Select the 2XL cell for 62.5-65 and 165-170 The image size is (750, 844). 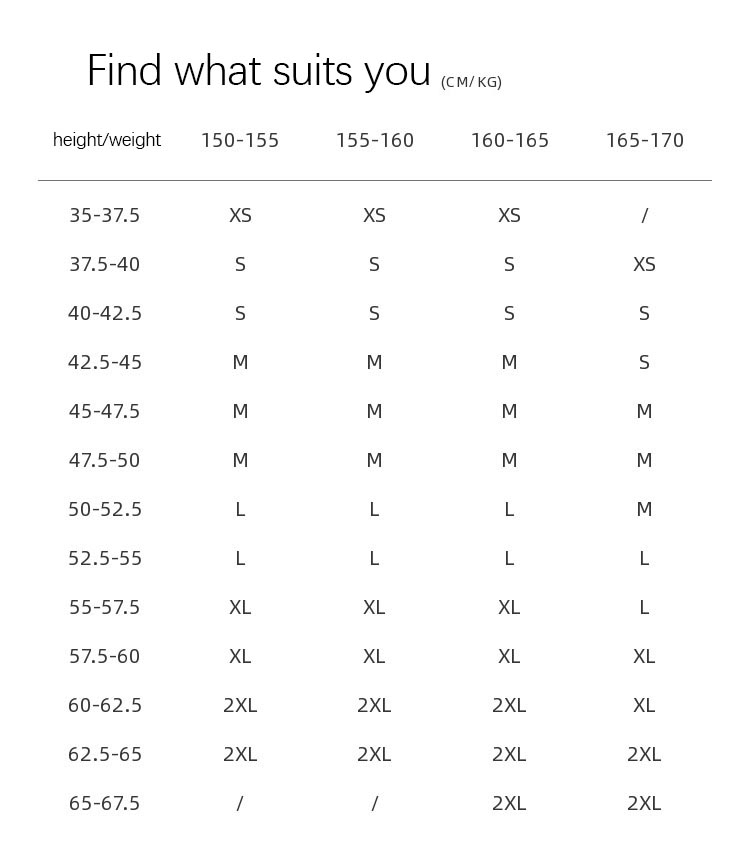pos(645,754)
